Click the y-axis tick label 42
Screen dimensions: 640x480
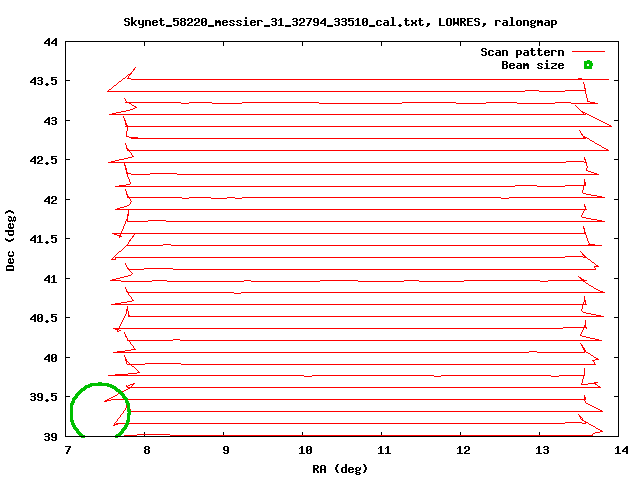click(51, 200)
